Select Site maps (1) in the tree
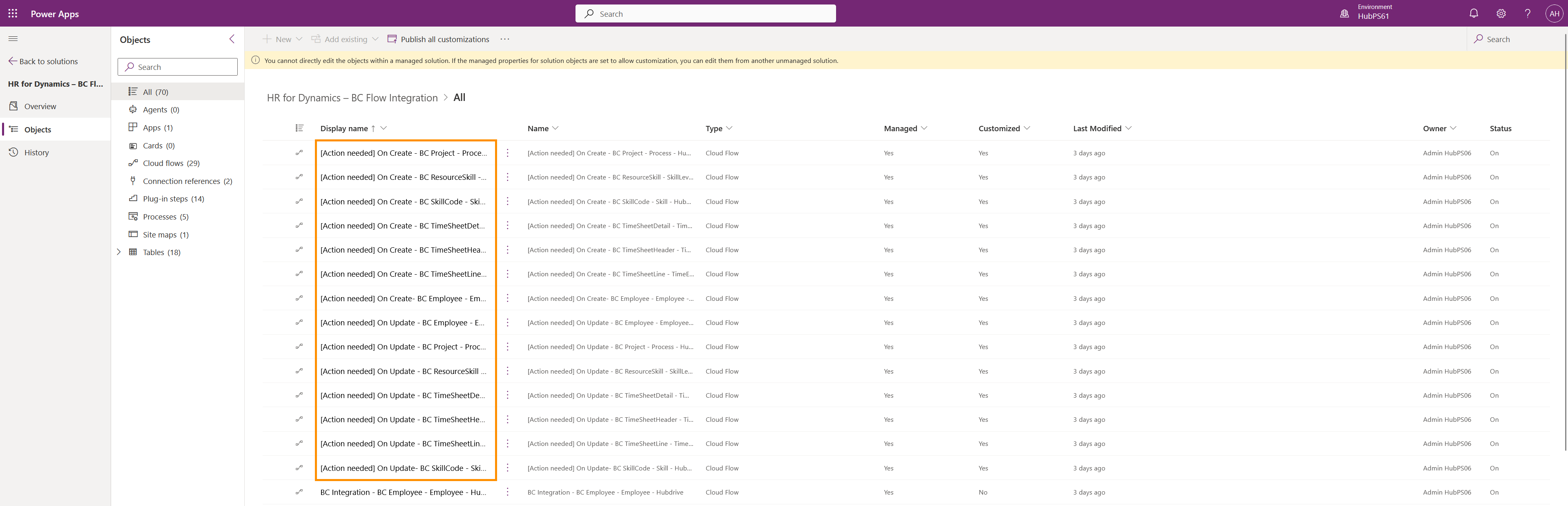 click(178, 235)
